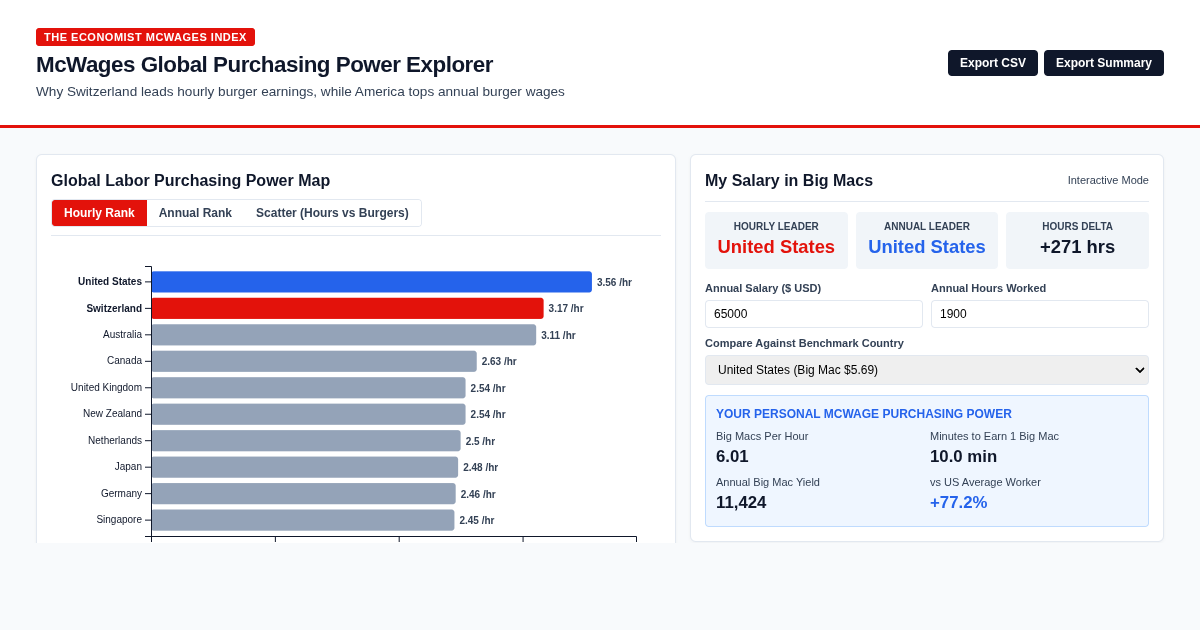Click the Singapore bar in chart

click(302, 520)
